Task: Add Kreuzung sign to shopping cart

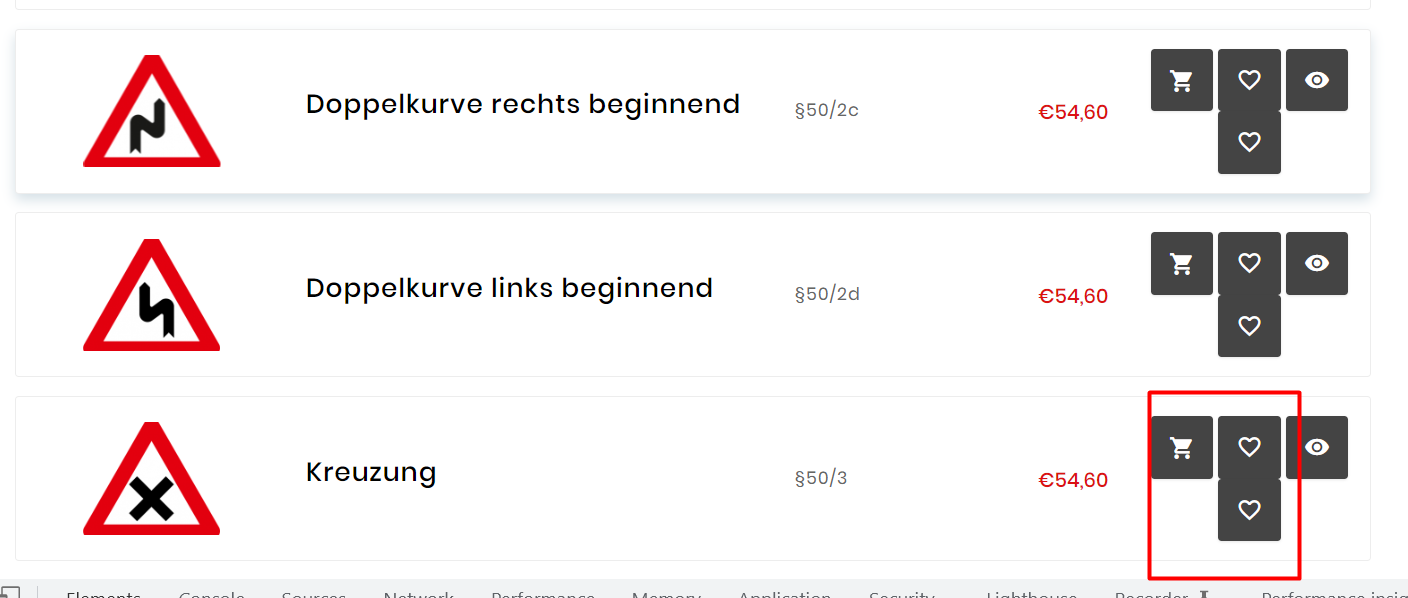Action: (1182, 447)
